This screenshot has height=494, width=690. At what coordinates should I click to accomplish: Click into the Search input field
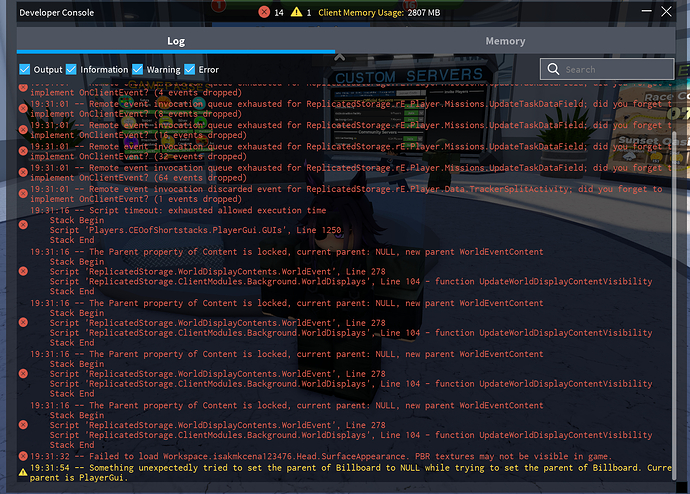coord(610,69)
